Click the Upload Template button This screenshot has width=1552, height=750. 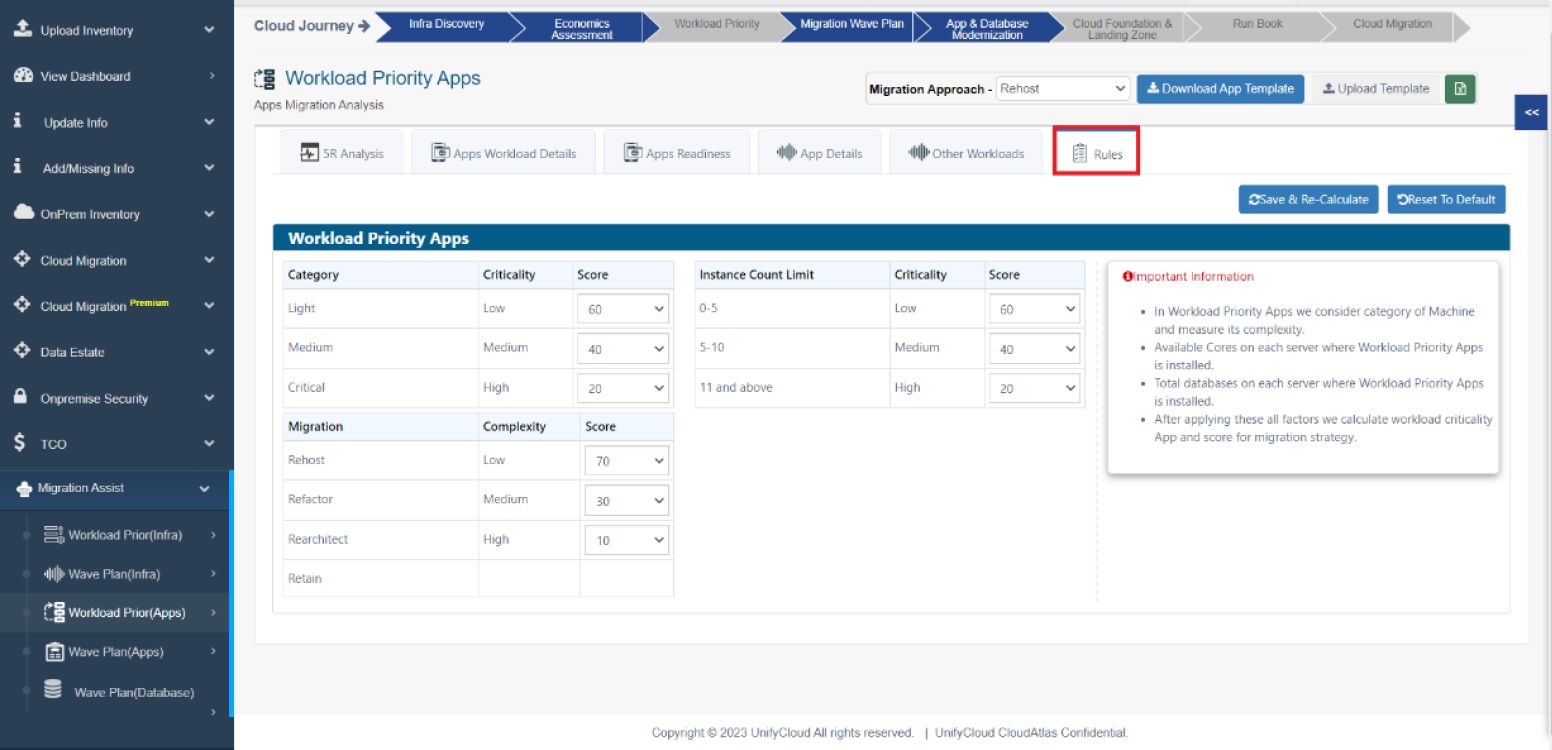point(1375,89)
